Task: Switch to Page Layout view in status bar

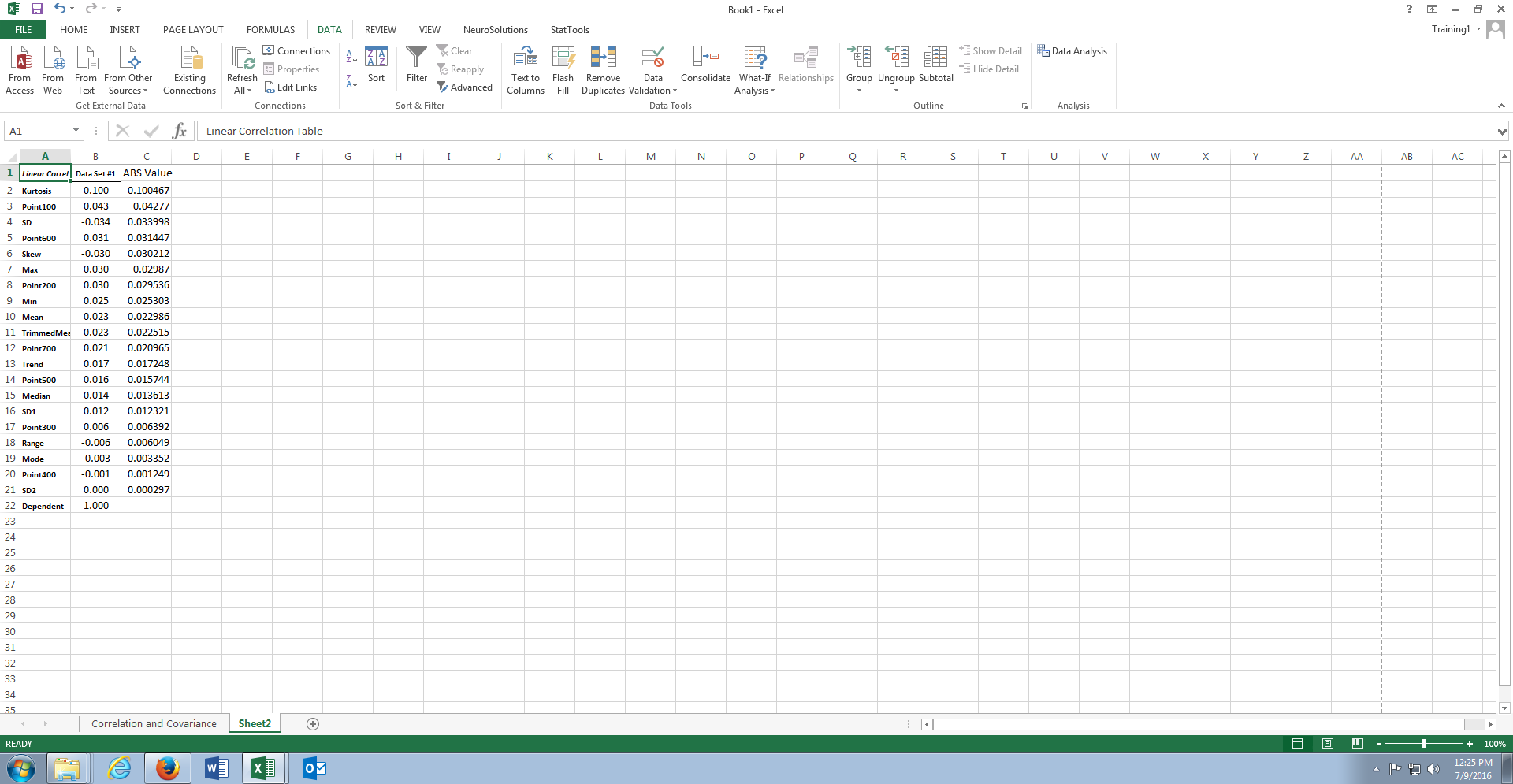Action: pyautogui.click(x=1328, y=744)
